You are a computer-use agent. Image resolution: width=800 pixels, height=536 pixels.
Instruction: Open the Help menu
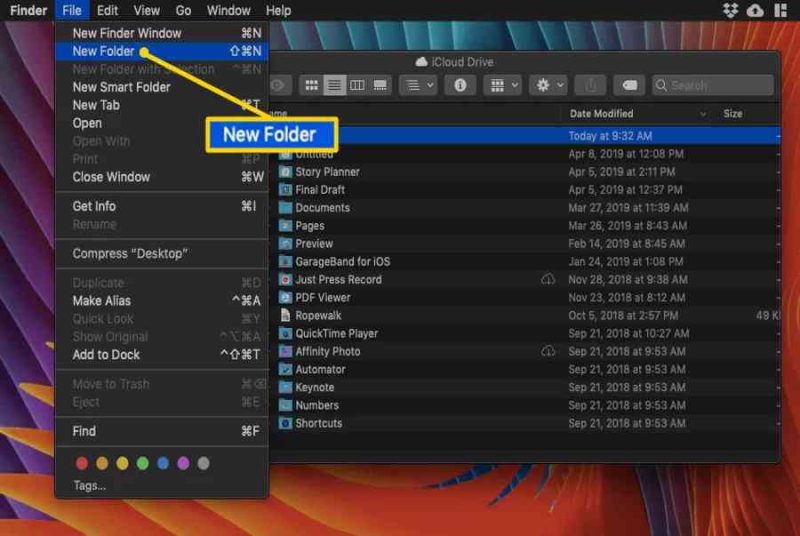click(278, 10)
